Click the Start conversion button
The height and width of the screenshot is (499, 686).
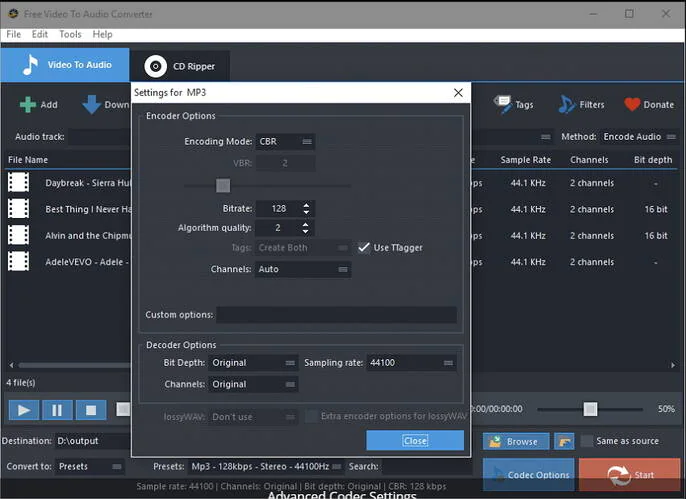pyautogui.click(x=630, y=475)
